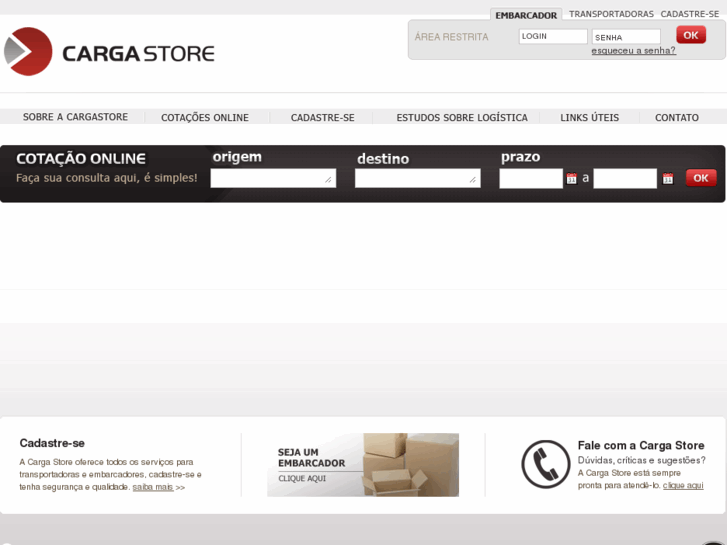Open Sobre a CargaStore menu item
Screen dimensions: 727x545
tap(76, 117)
